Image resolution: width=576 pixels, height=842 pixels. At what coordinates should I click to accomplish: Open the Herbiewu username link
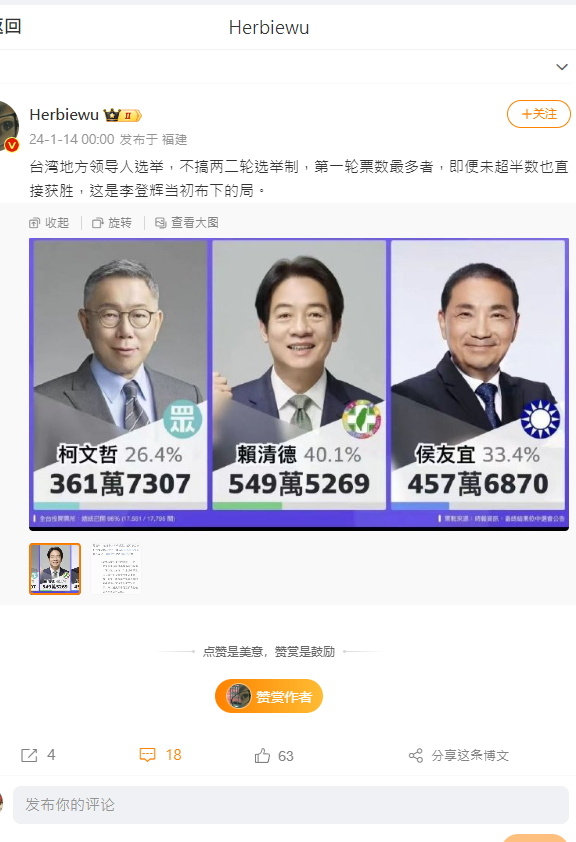tap(64, 114)
